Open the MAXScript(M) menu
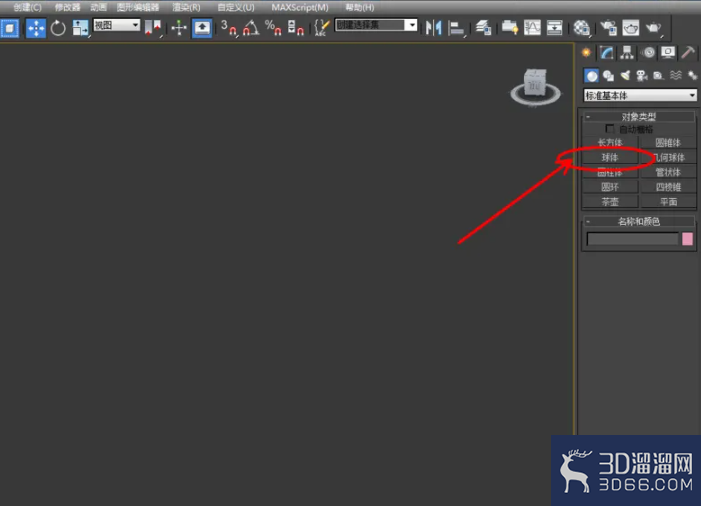Screen dimensions: 701x506 pos(300,7)
